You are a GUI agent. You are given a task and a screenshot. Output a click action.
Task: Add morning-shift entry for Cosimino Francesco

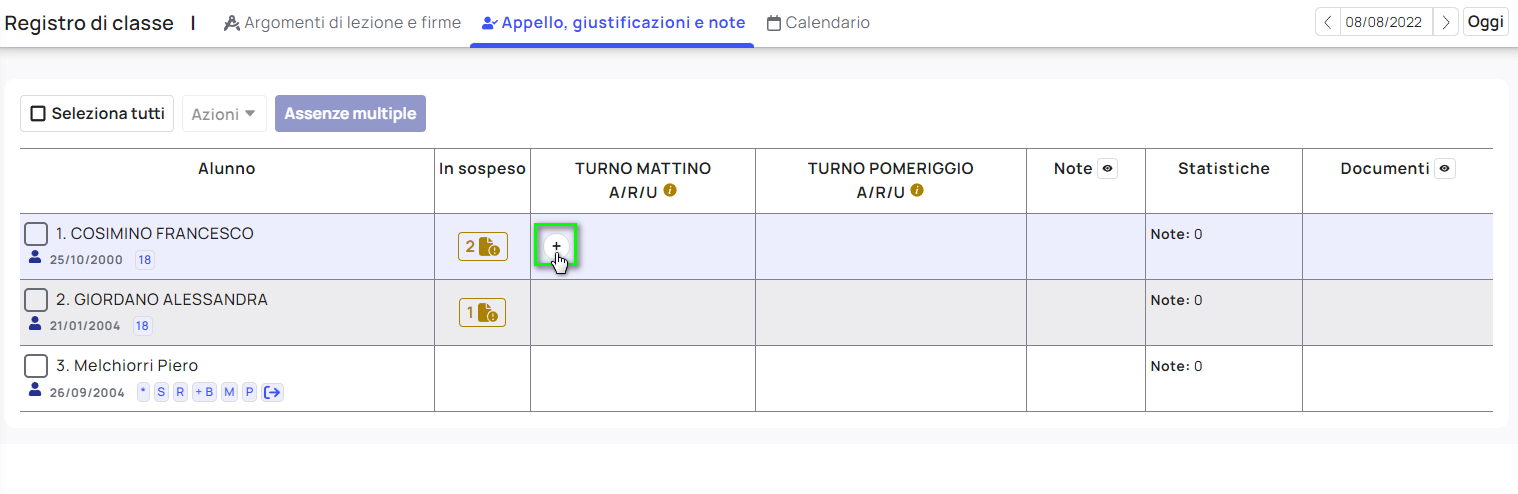pyautogui.click(x=557, y=246)
